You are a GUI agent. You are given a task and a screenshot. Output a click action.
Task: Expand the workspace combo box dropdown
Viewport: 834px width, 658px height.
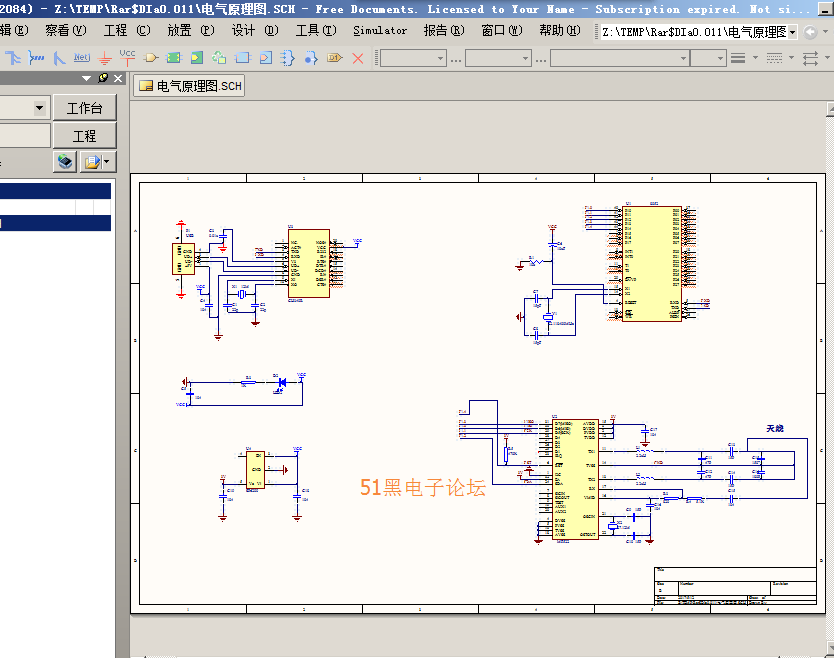click(39, 108)
